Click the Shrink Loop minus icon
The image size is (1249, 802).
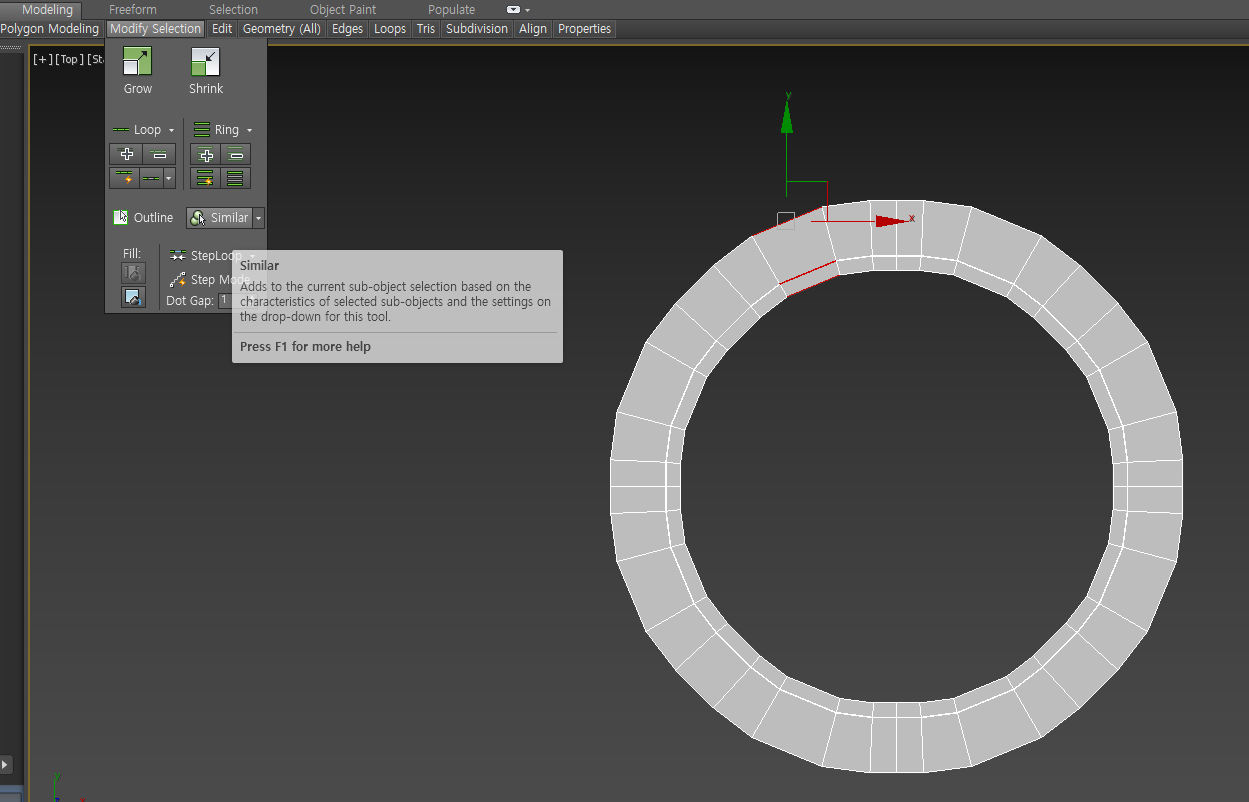coord(159,154)
